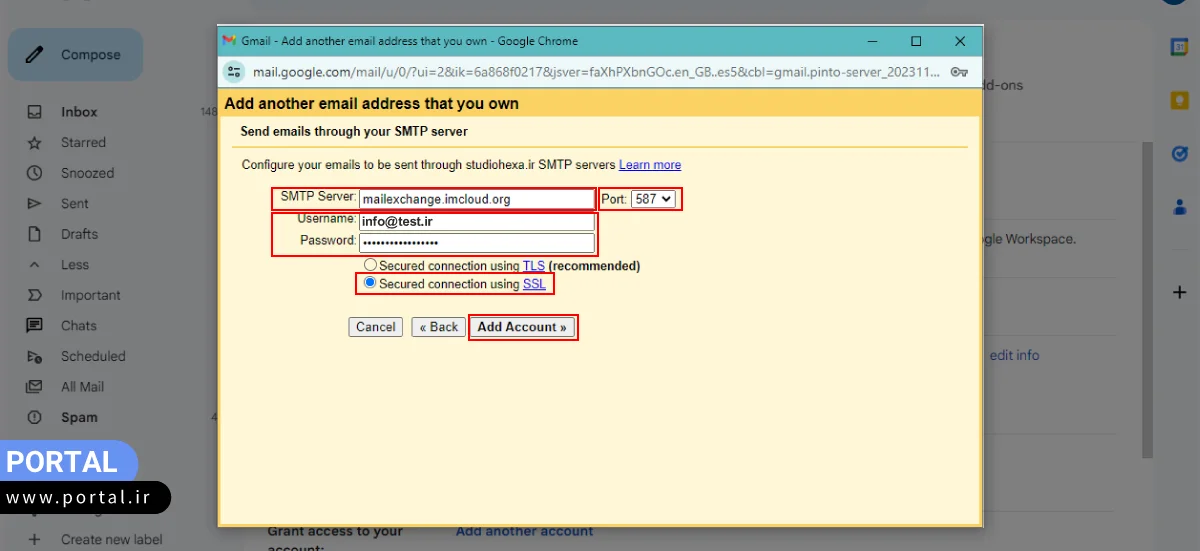Open the Important label text
This screenshot has height=551, width=1200.
91,295
